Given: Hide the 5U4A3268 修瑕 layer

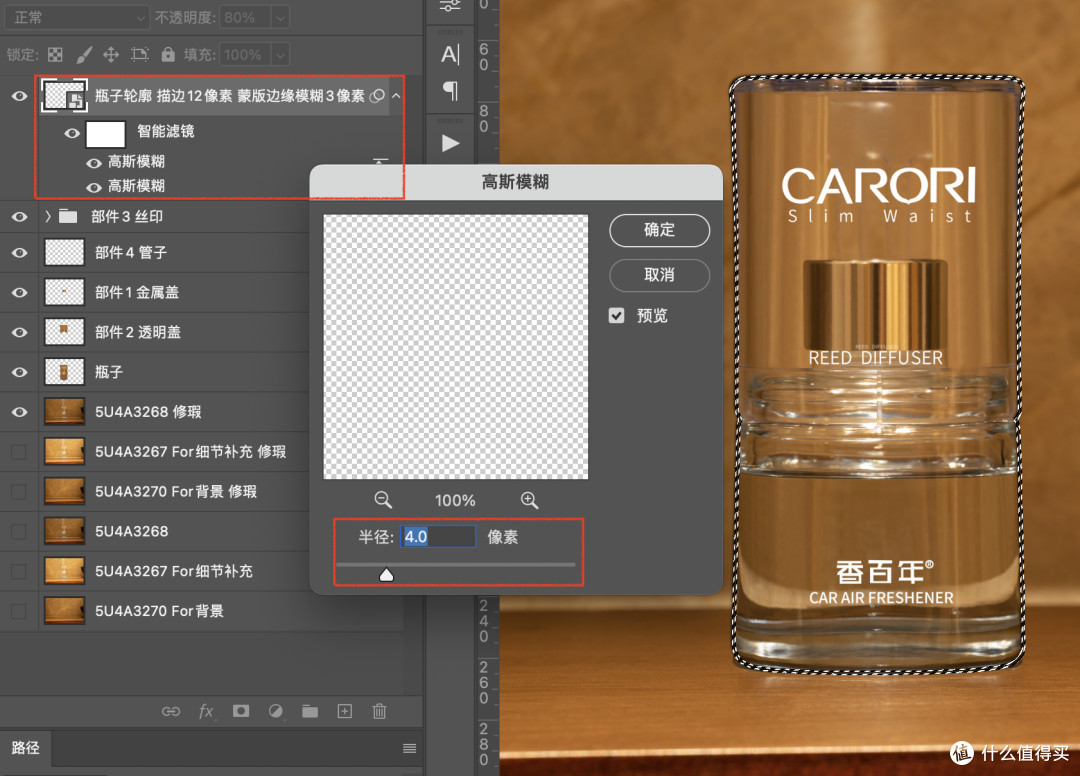Looking at the screenshot, I should tap(19, 412).
